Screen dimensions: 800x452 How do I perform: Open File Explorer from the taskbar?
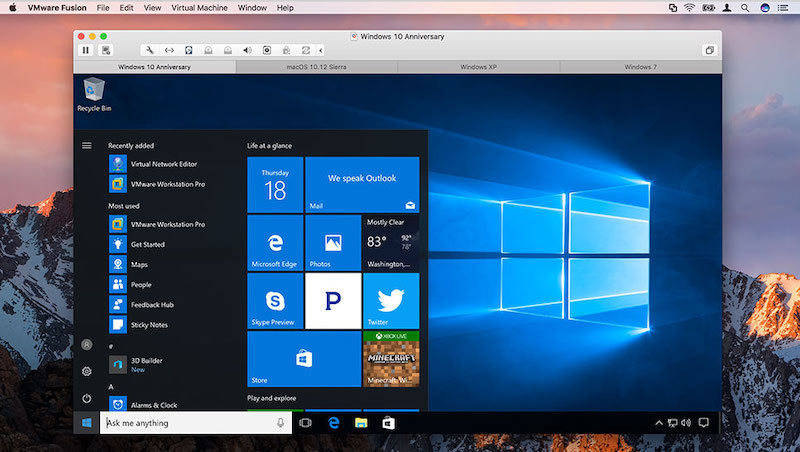pos(361,423)
